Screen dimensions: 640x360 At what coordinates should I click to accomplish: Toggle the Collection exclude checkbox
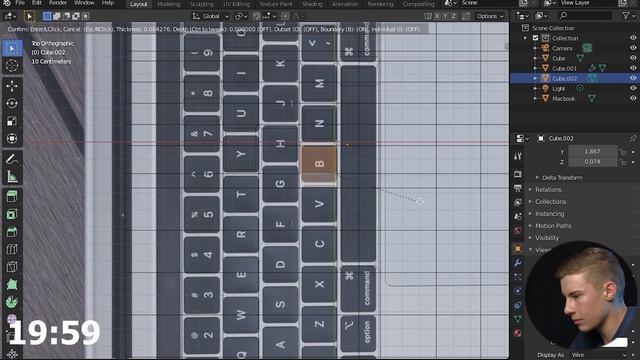536,38
